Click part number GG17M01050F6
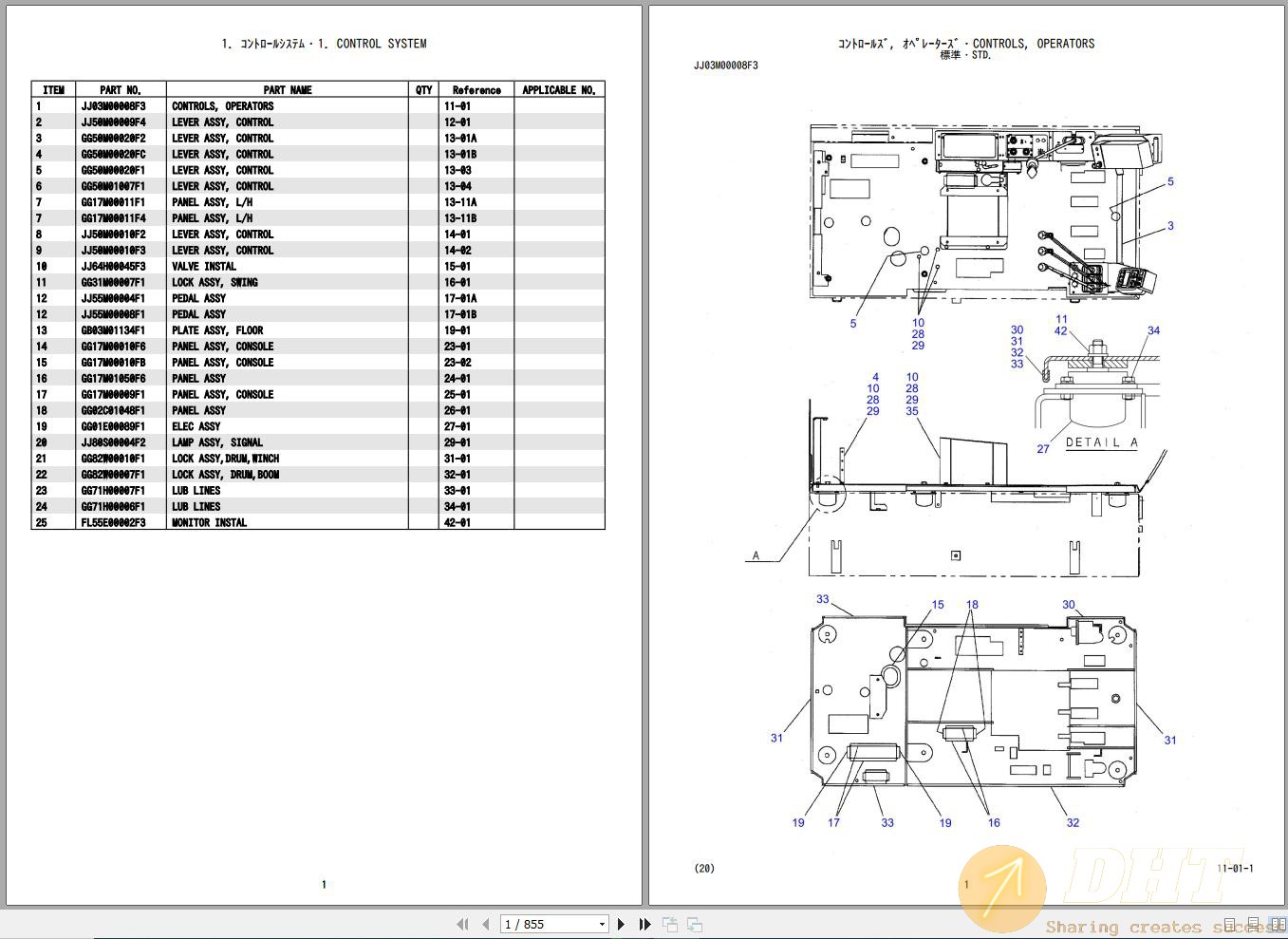The image size is (1288, 939). click(x=113, y=379)
